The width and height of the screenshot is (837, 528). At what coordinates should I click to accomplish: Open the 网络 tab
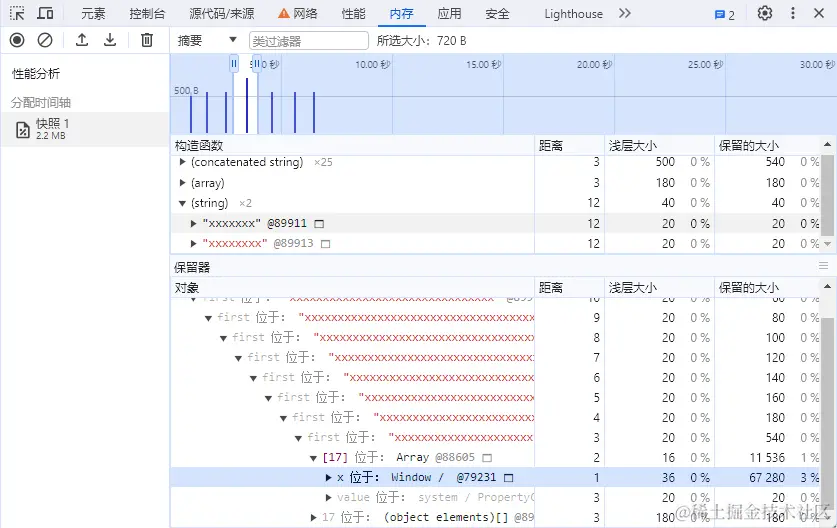tap(298, 14)
